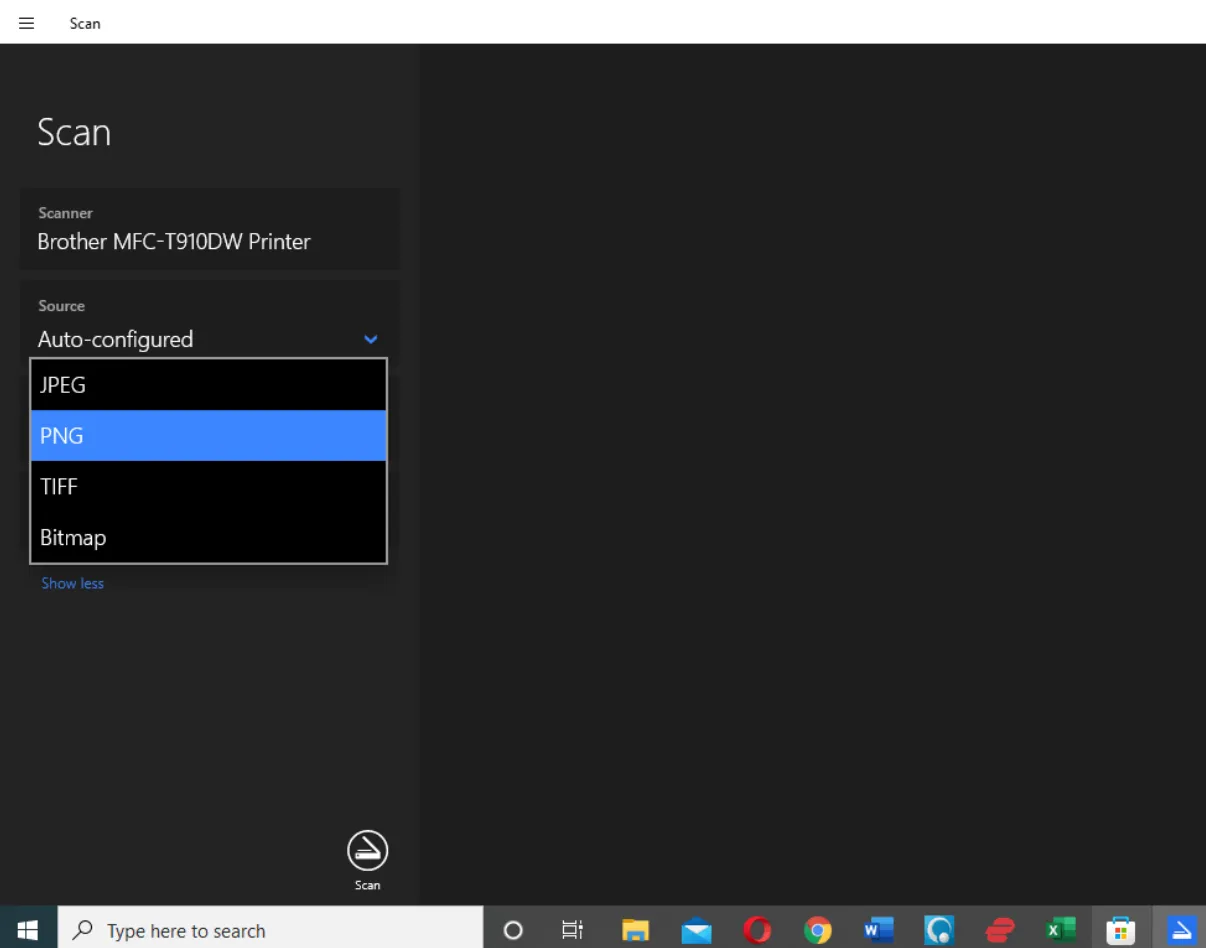Switch to the Scan app on taskbar
1206x948 pixels.
pos(1182,931)
